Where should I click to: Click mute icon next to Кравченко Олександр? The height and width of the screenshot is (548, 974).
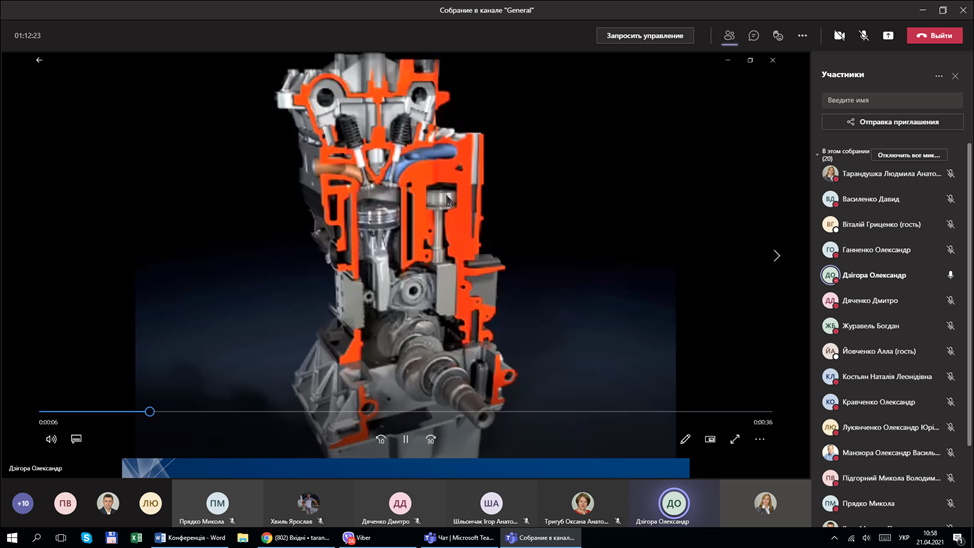coord(950,402)
